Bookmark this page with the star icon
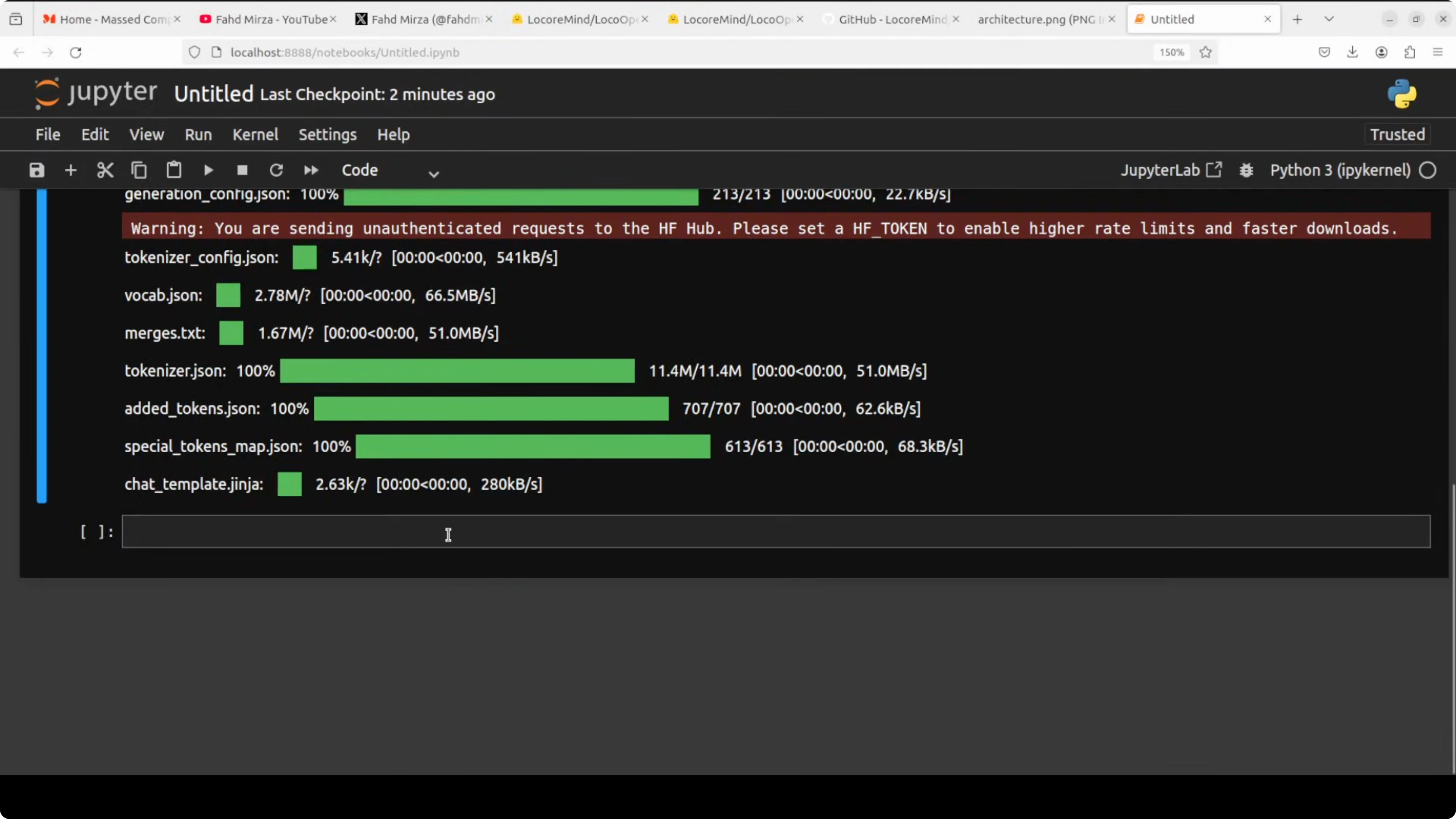The image size is (1456, 819). pos(1206,52)
